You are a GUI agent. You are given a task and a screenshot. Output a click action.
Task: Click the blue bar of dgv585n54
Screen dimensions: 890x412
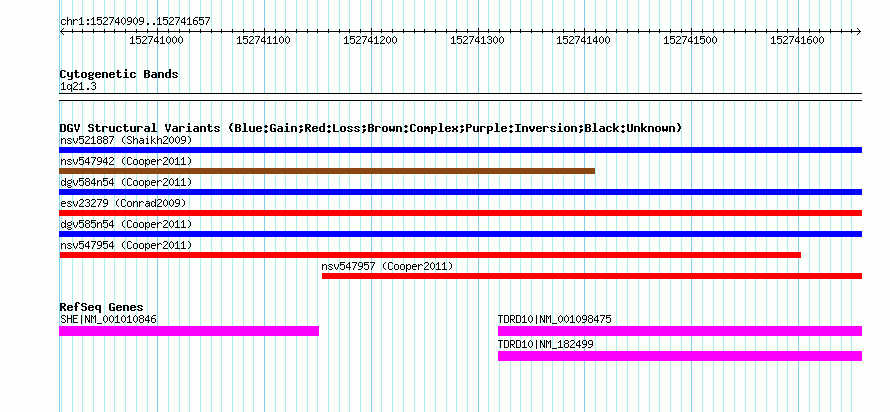[x=460, y=234]
